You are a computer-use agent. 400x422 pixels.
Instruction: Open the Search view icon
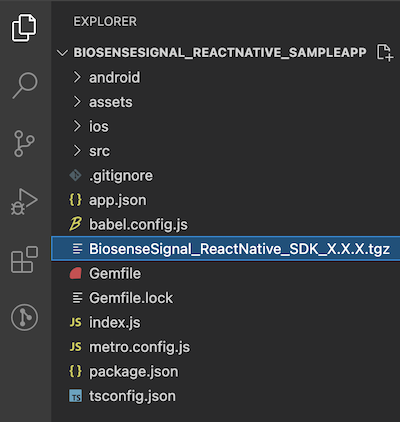point(25,85)
